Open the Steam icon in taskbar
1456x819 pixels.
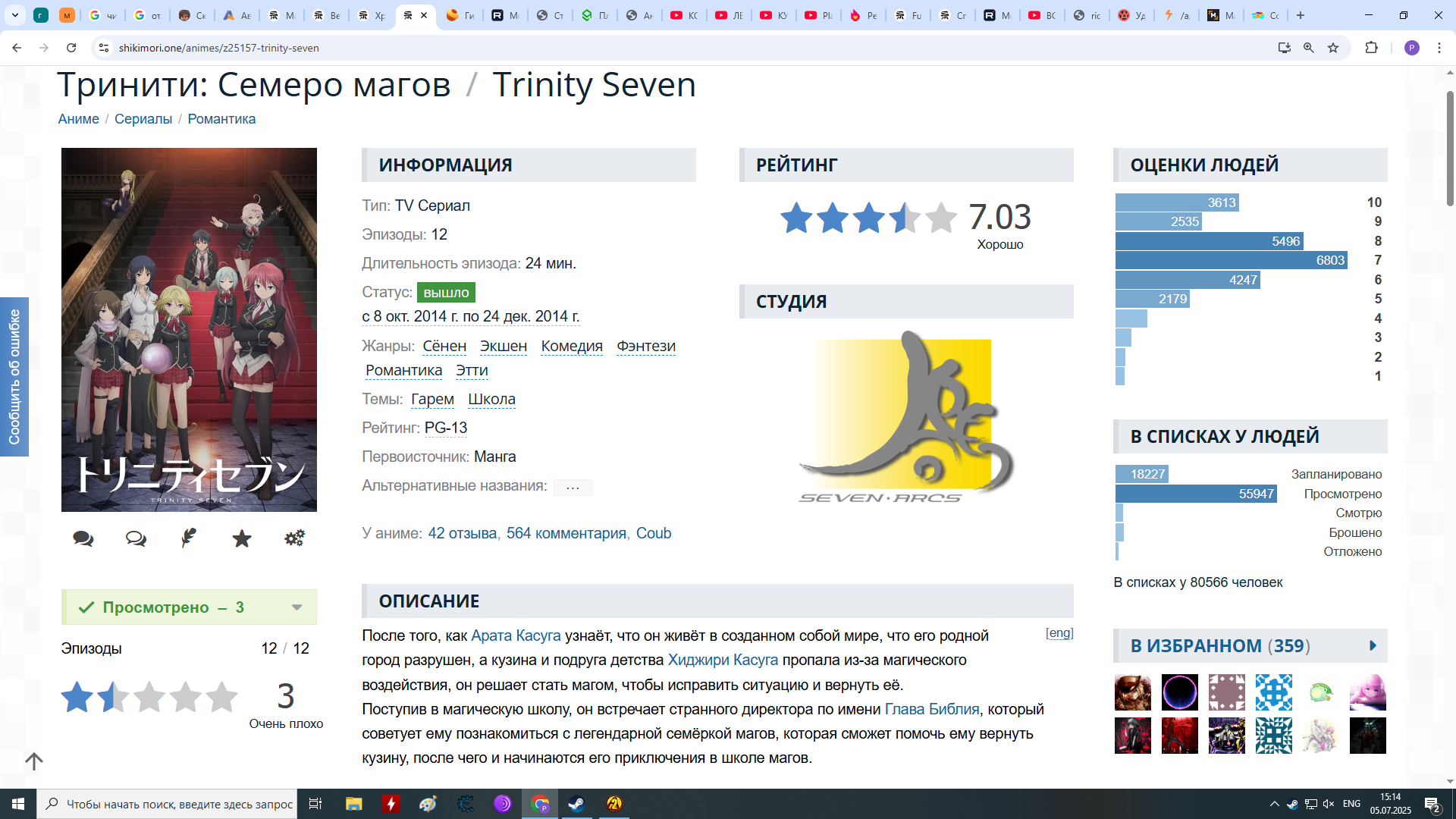pos(576,804)
